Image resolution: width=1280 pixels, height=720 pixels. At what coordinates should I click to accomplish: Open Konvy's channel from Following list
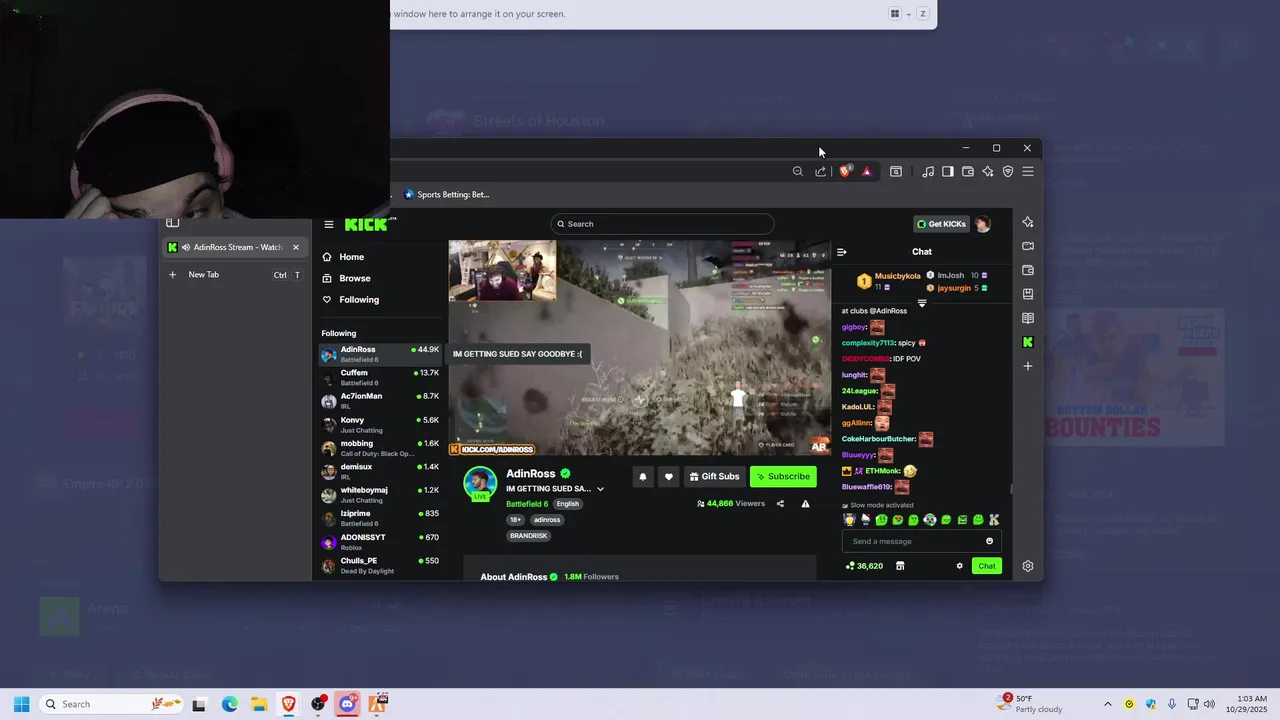[x=380, y=424]
